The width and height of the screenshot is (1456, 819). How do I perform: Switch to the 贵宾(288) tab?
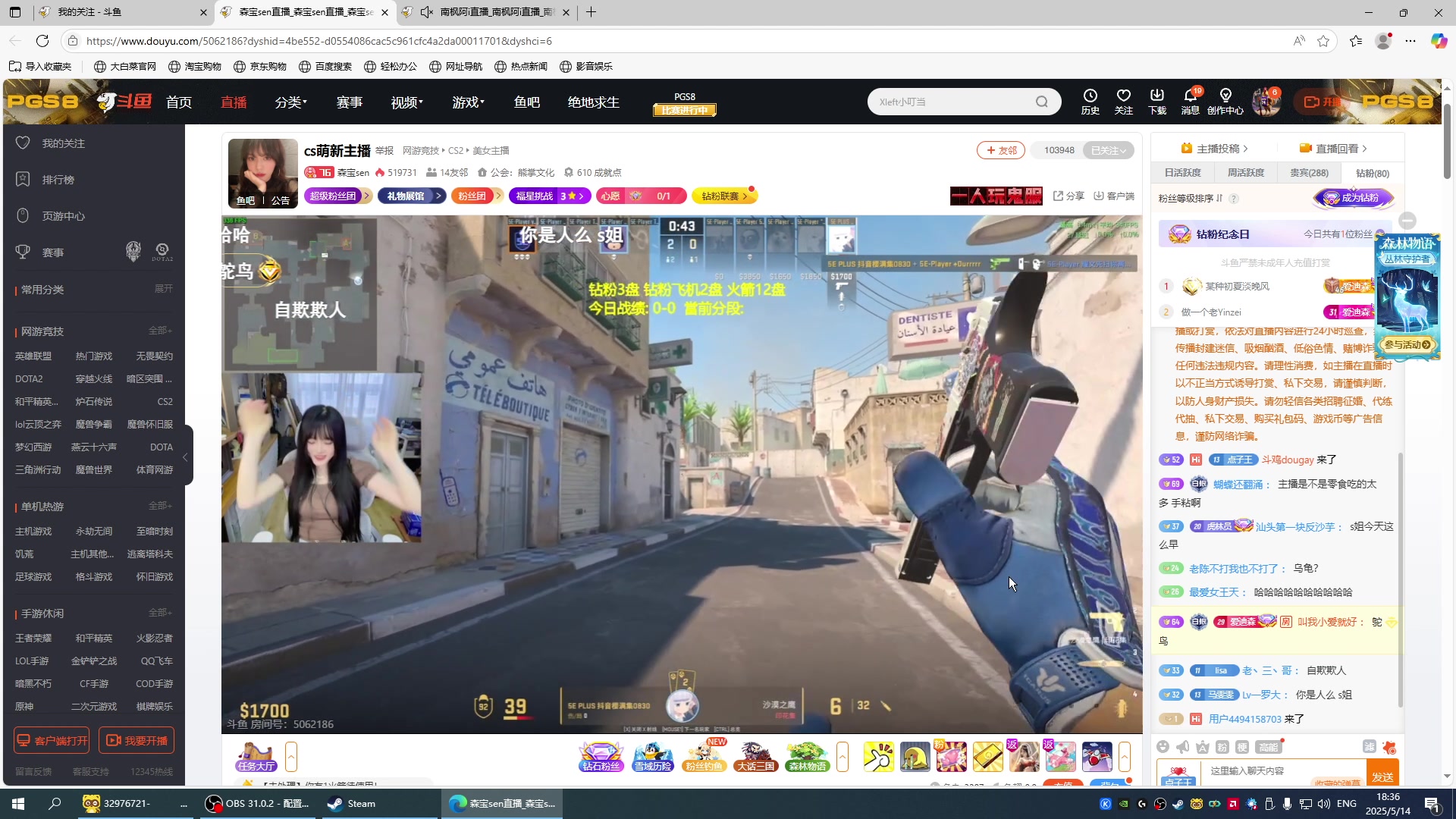(1310, 173)
